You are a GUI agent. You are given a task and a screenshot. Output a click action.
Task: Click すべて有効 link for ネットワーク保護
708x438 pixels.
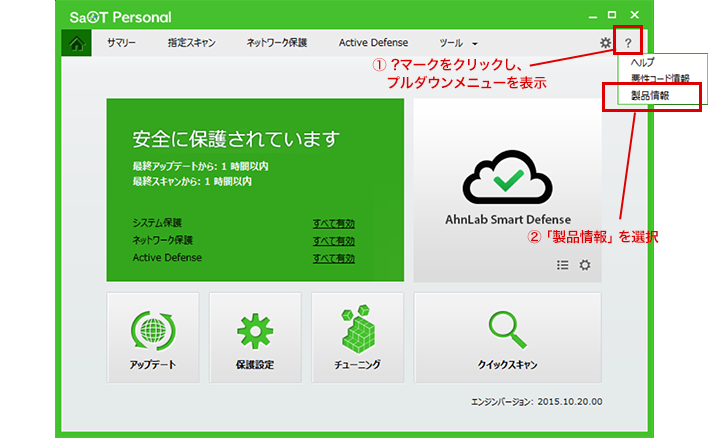[x=334, y=241]
